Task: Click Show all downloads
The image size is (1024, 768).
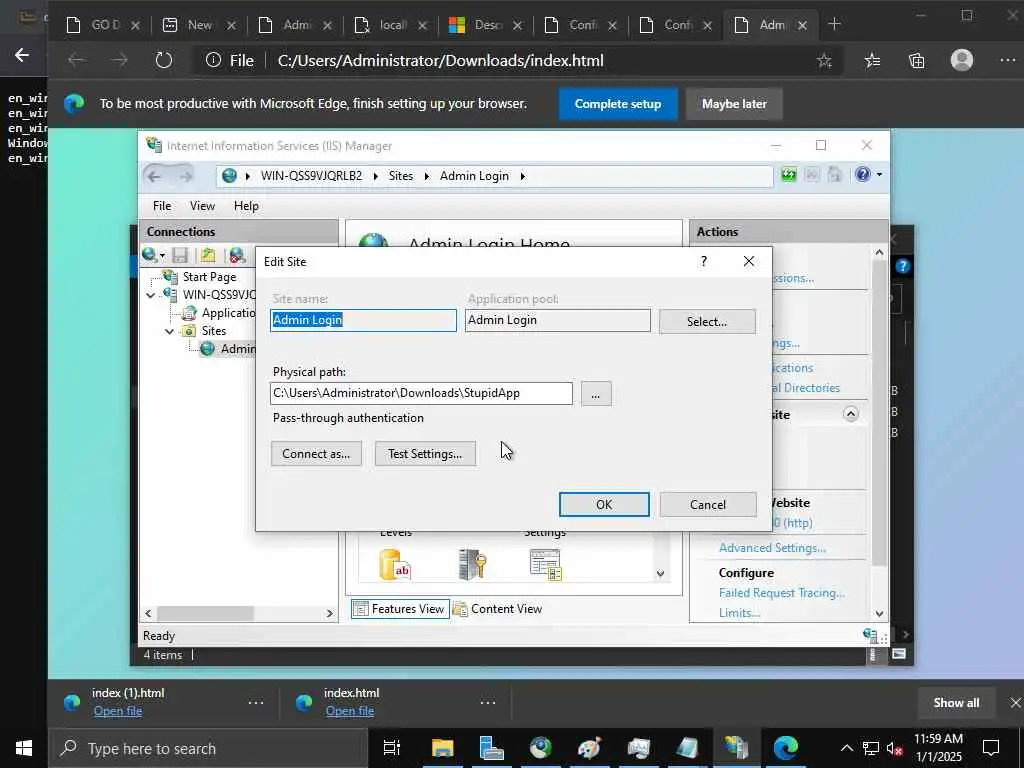Action: click(x=956, y=703)
